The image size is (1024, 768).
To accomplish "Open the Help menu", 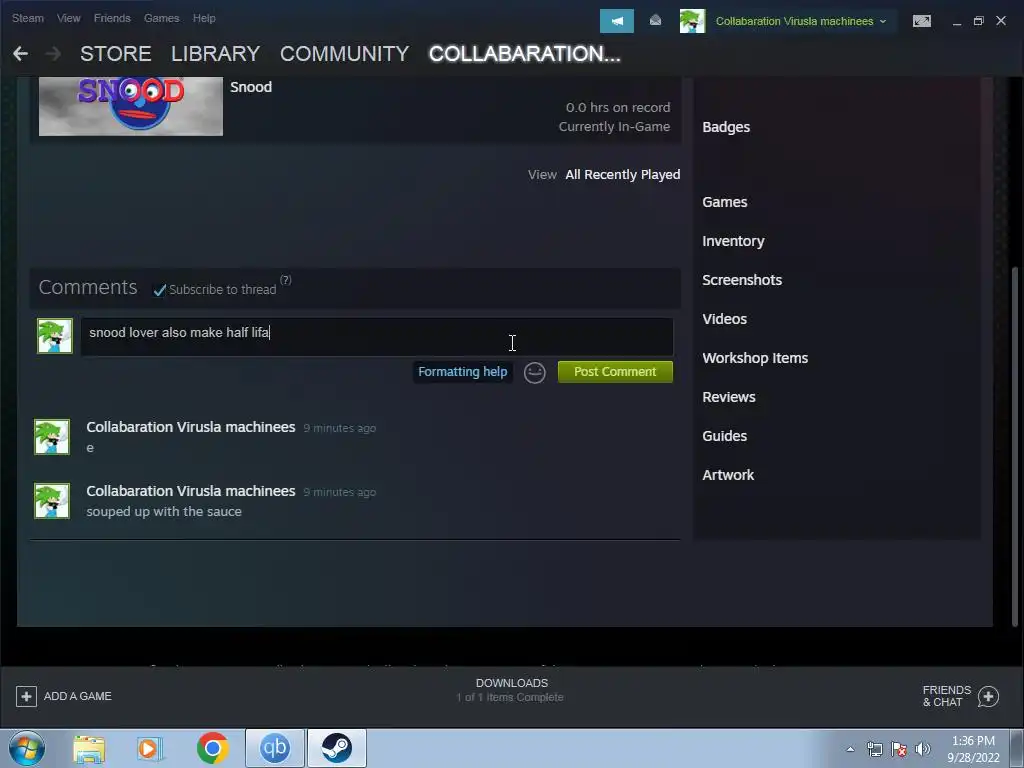I will (x=204, y=18).
